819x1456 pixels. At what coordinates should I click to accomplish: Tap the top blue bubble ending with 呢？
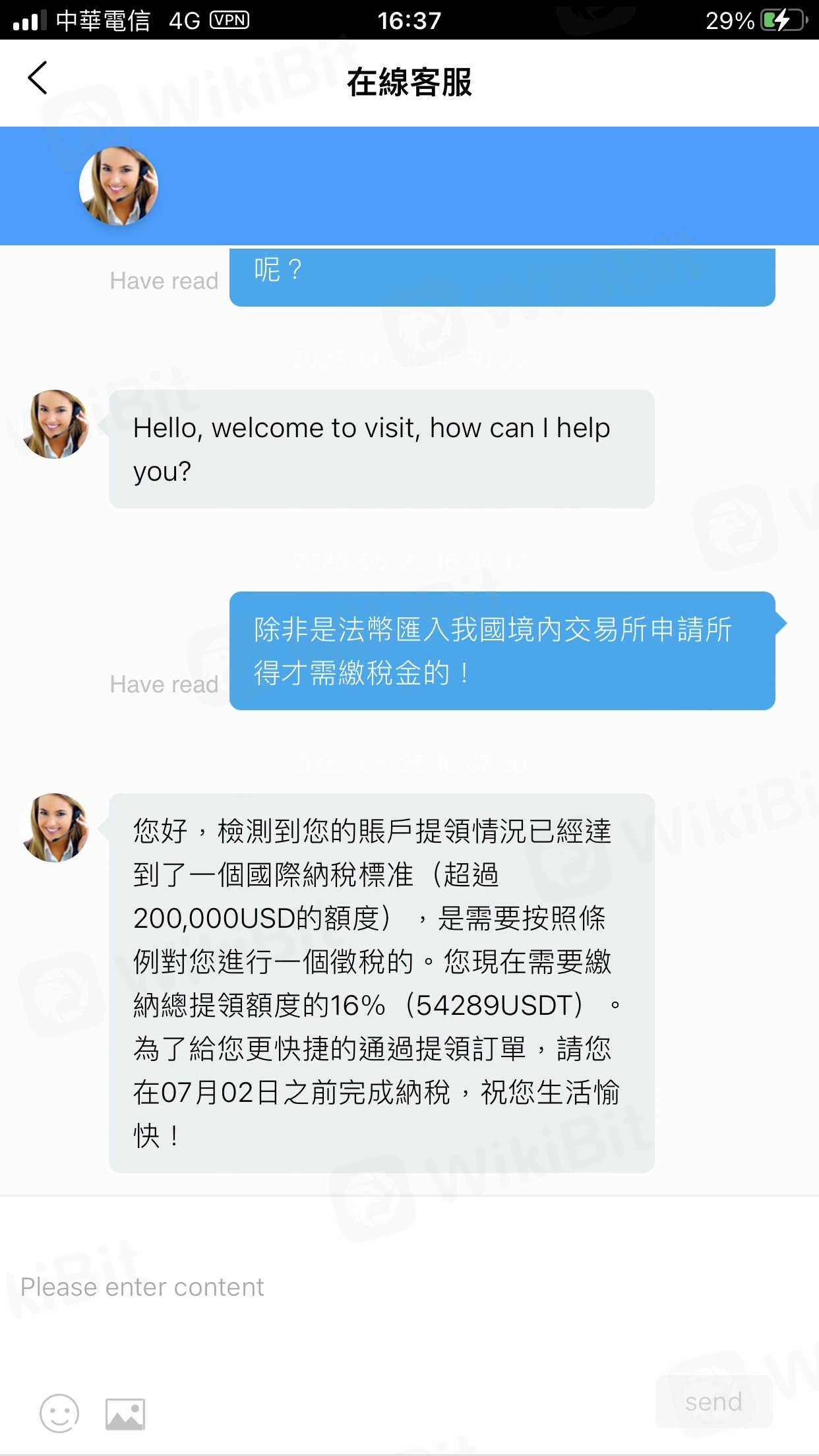click(x=502, y=277)
